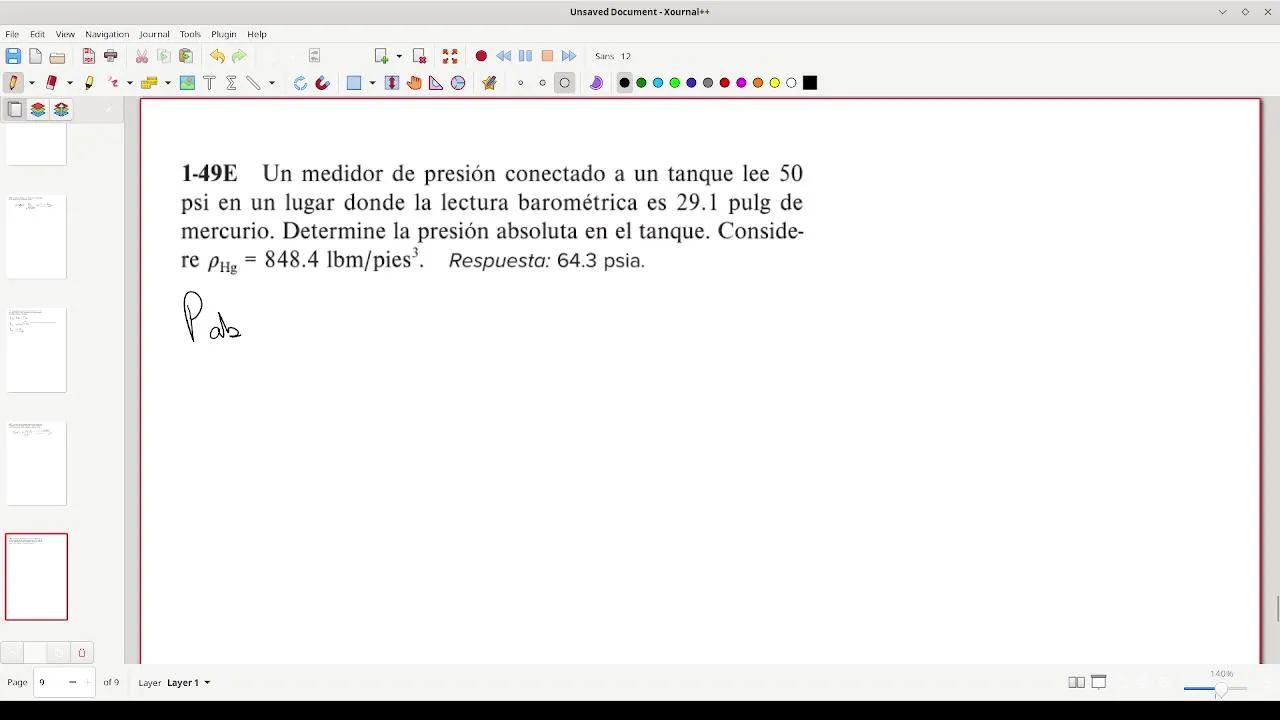Screen dimensions: 1280x720
Task: Open the Help menu
Action: pyautogui.click(x=257, y=34)
